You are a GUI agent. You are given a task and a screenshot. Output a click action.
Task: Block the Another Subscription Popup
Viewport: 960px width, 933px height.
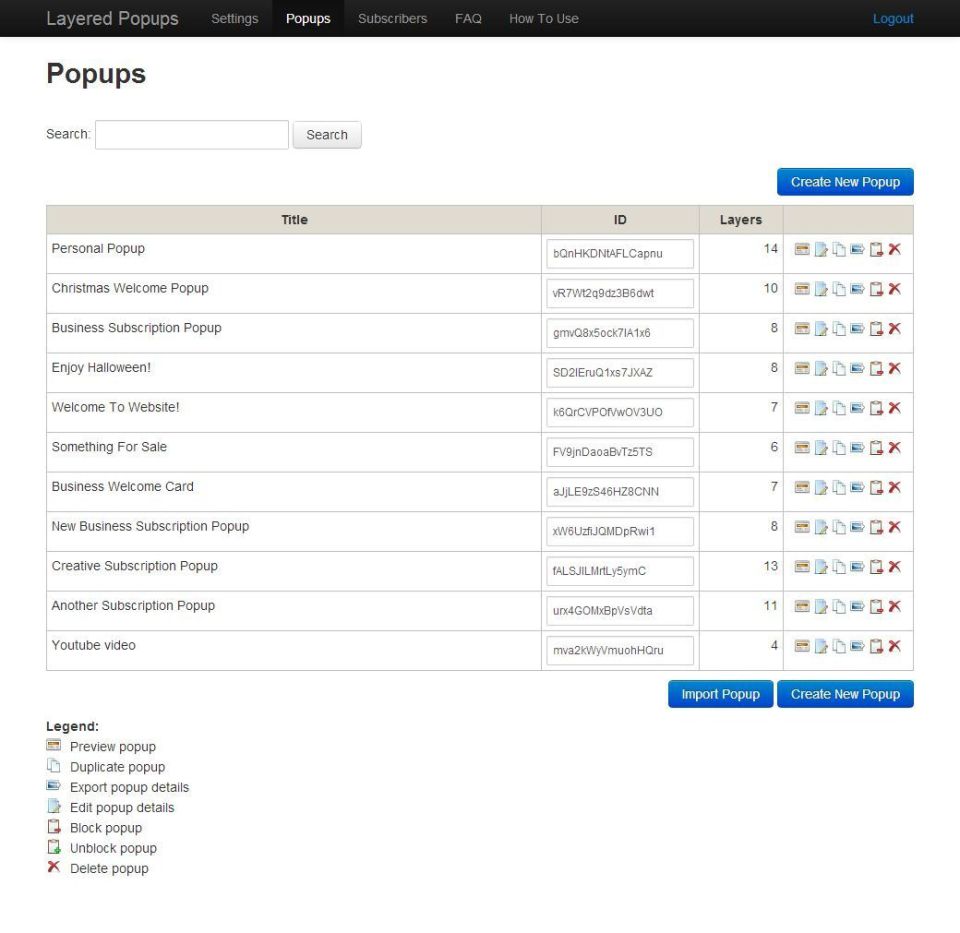click(876, 606)
